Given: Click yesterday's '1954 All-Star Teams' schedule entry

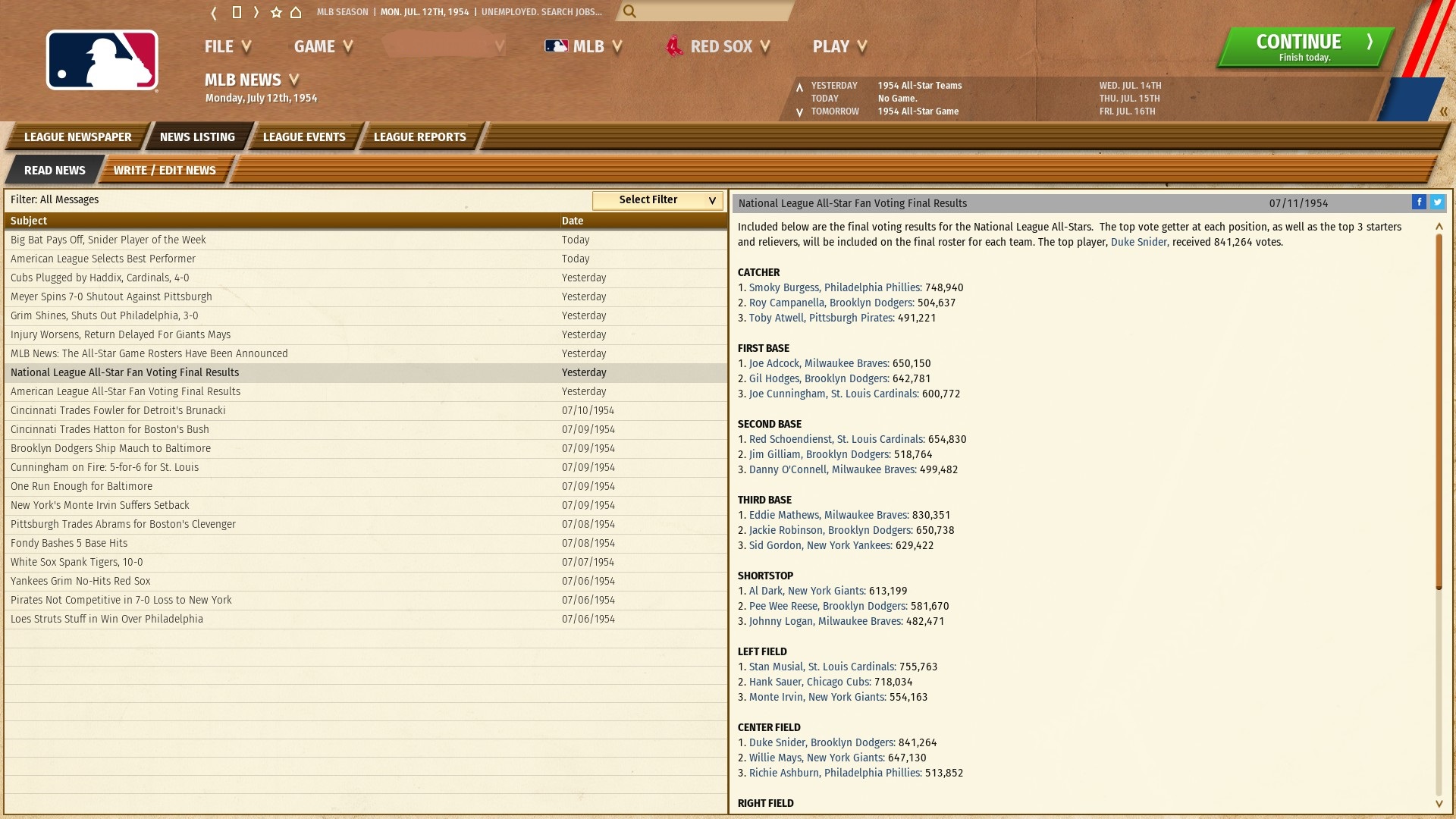Looking at the screenshot, I should (x=919, y=86).
